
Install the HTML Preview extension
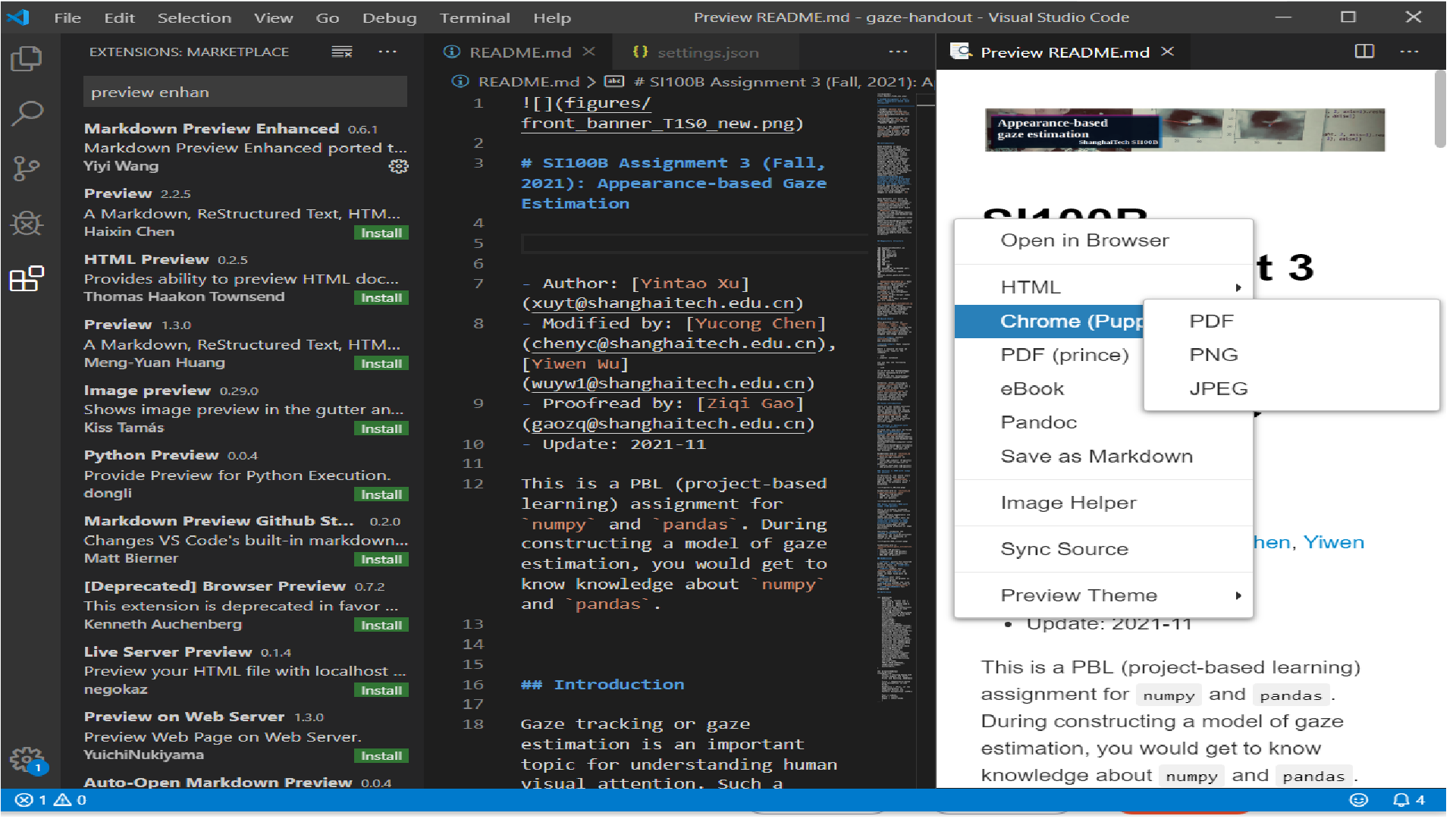pos(381,298)
